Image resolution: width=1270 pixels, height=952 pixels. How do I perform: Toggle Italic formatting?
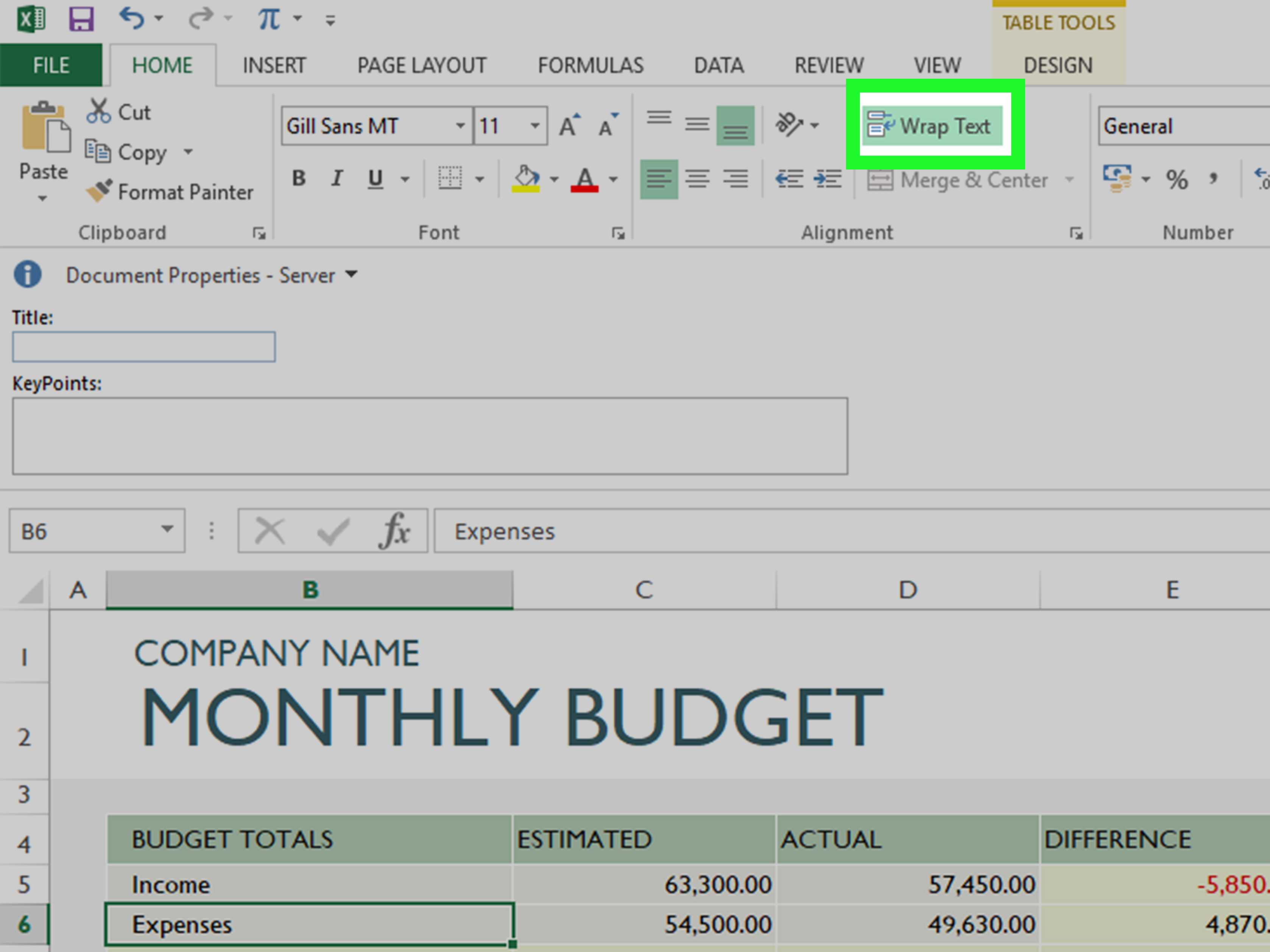pos(337,179)
